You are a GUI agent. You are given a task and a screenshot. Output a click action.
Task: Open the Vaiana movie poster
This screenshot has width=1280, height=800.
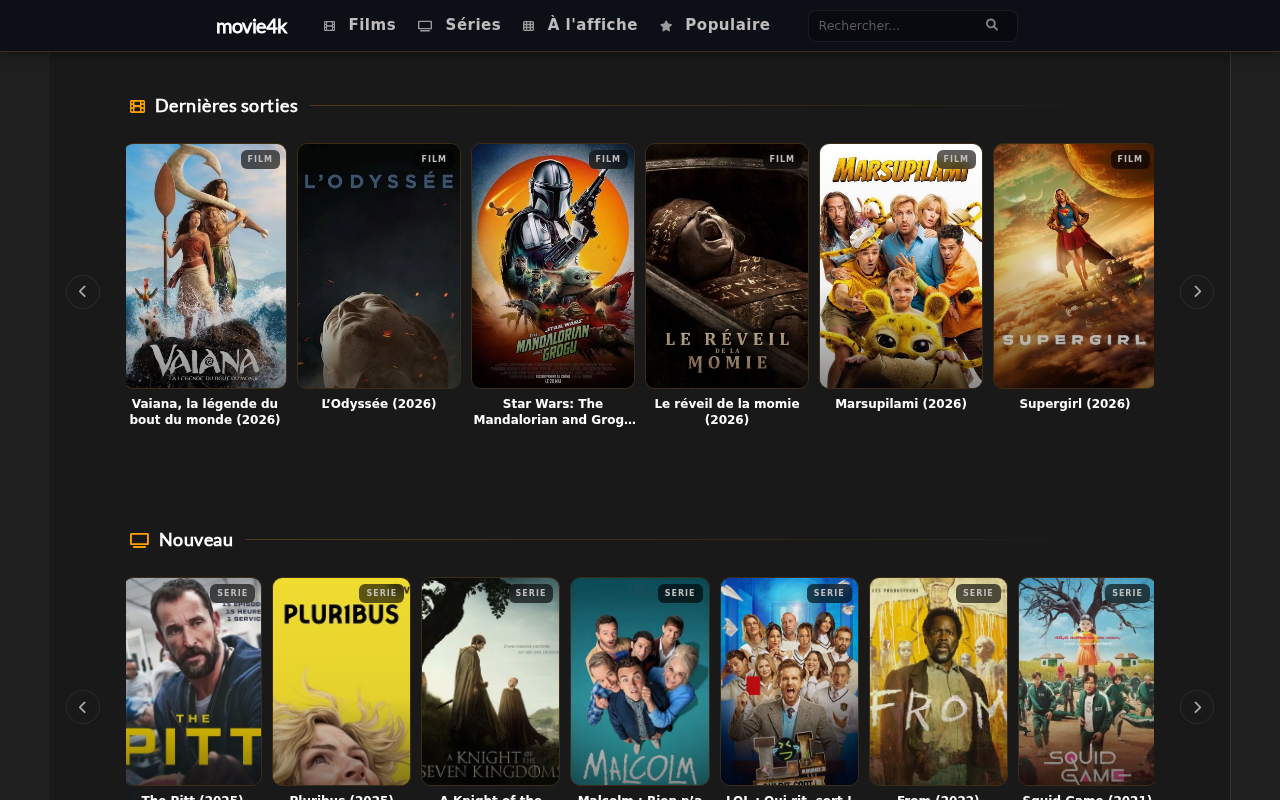[x=206, y=266]
